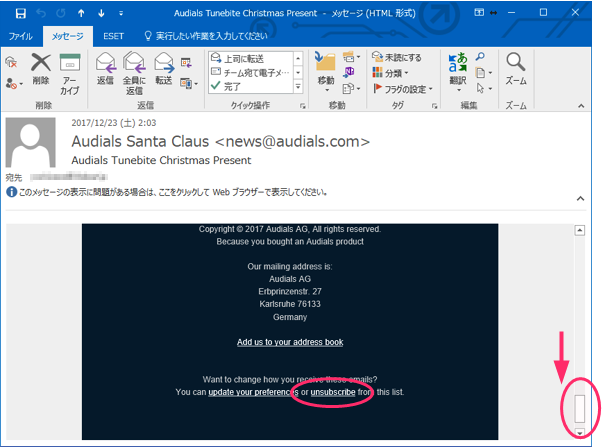This screenshot has height=447, width=604.
Task: Click update your preferences link
Action: 253,392
